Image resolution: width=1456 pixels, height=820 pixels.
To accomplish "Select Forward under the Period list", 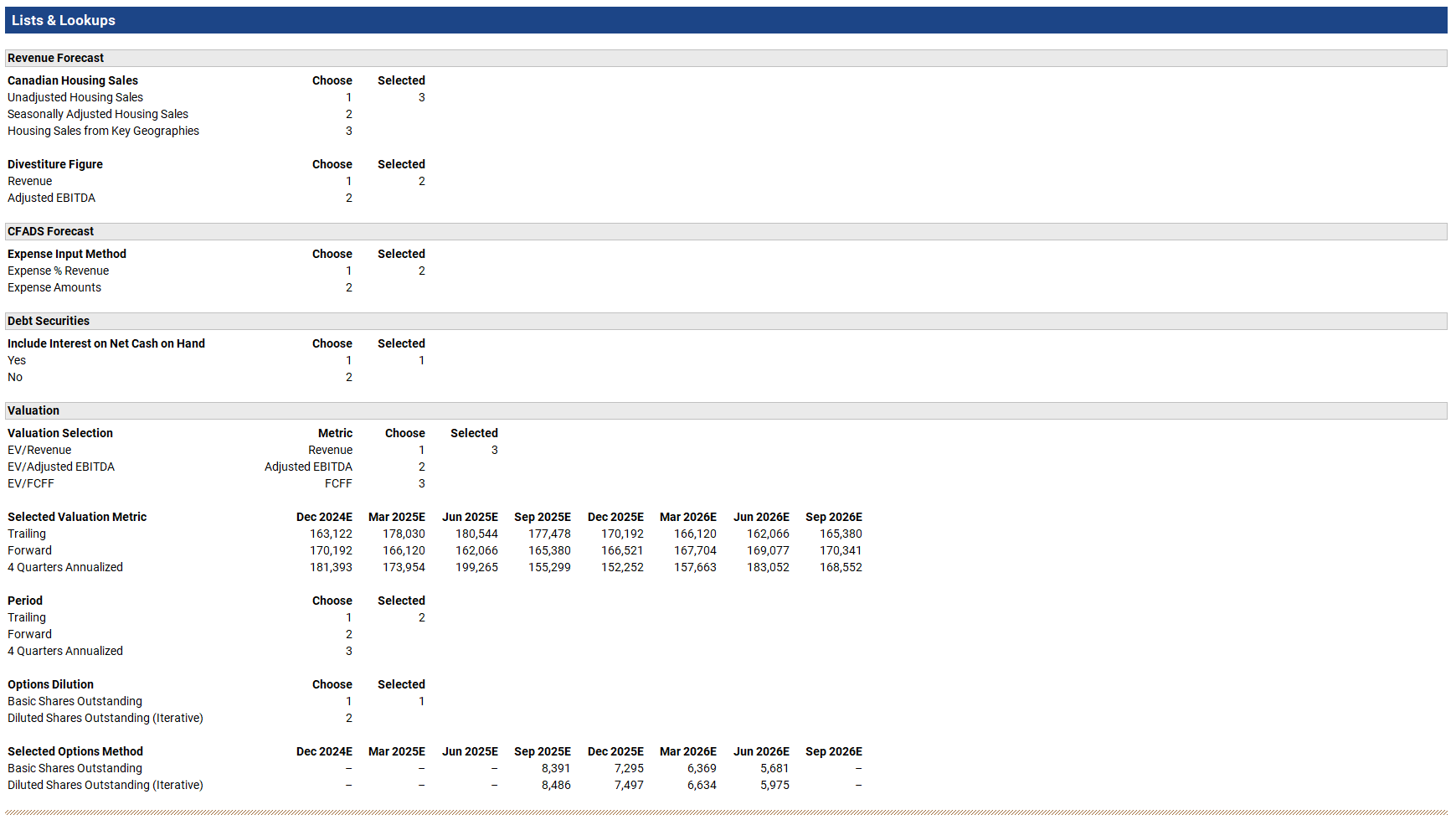I will pos(30,634).
